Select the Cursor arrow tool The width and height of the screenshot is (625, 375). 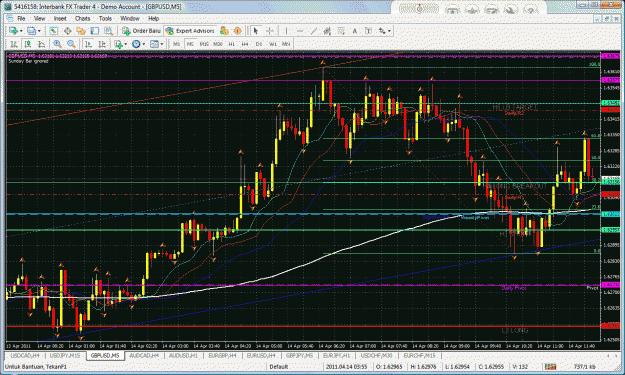tap(256, 31)
